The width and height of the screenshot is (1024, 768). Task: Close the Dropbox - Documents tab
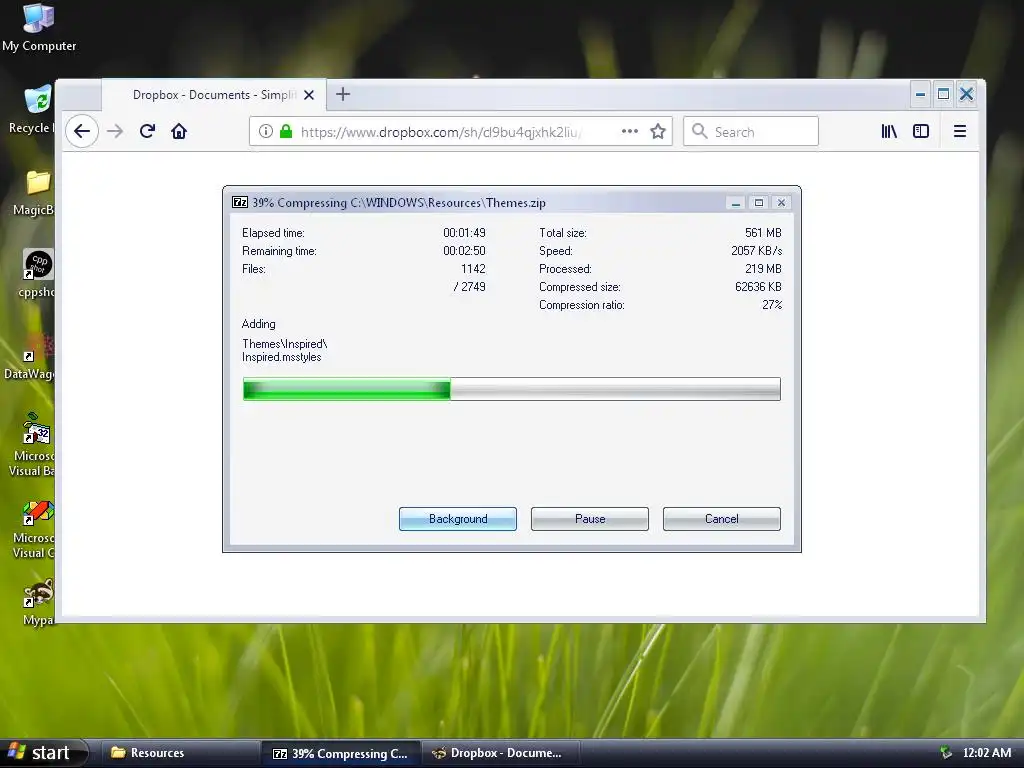(309, 95)
